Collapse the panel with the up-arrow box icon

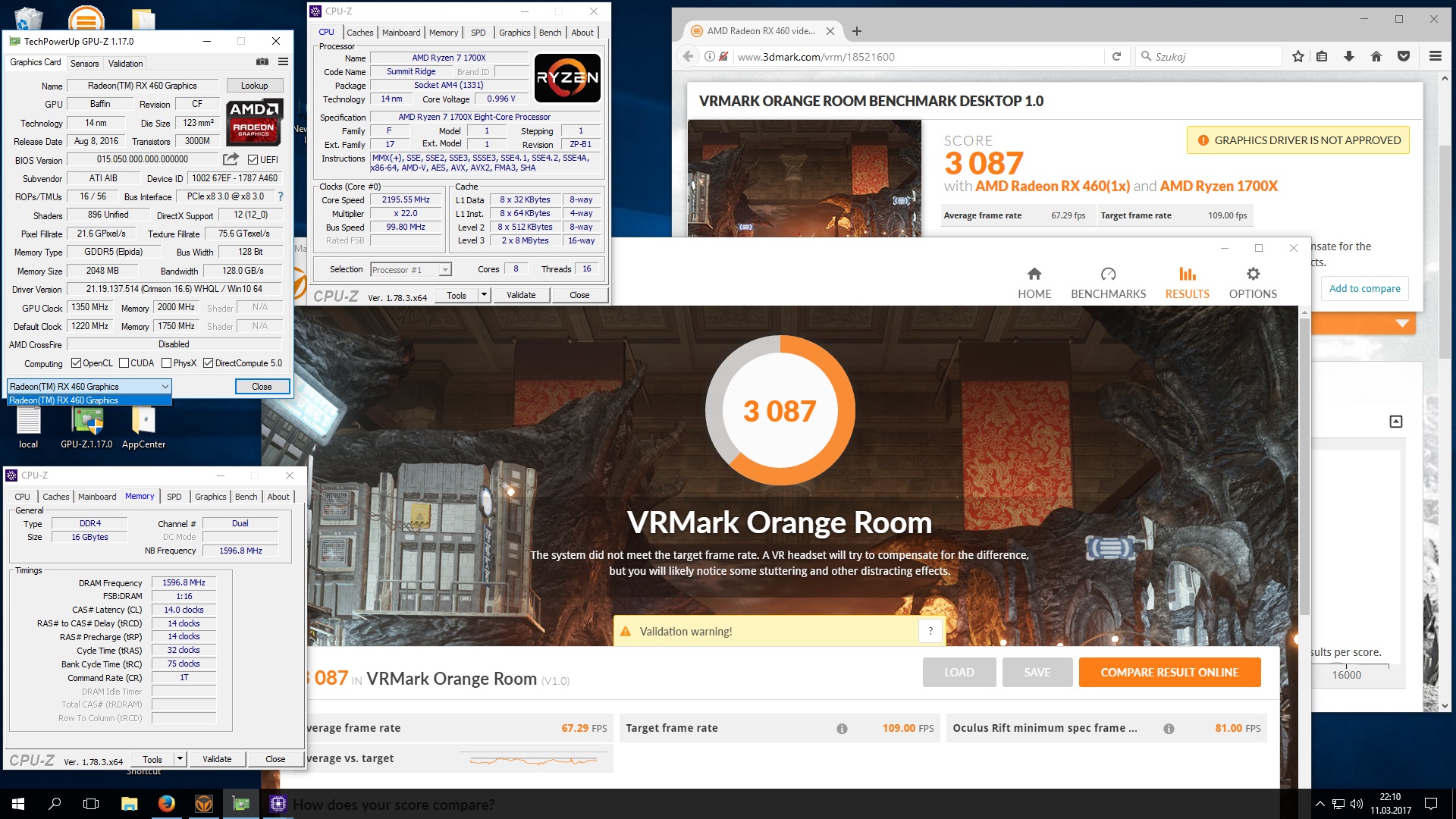[1395, 422]
